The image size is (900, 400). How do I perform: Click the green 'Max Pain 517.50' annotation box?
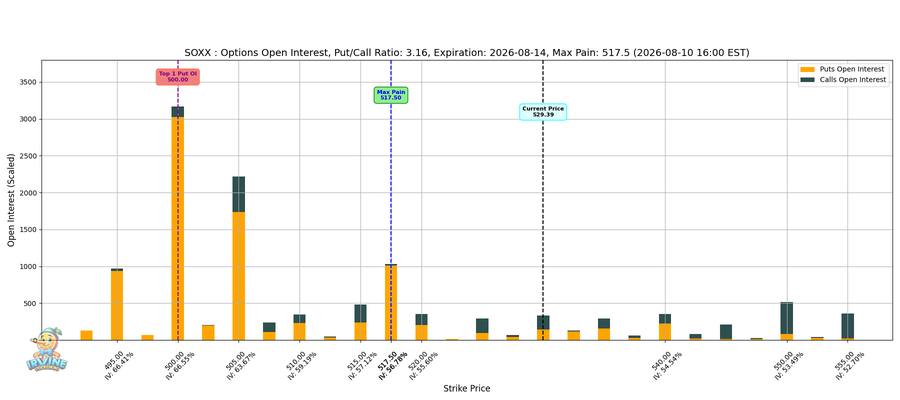pos(391,95)
